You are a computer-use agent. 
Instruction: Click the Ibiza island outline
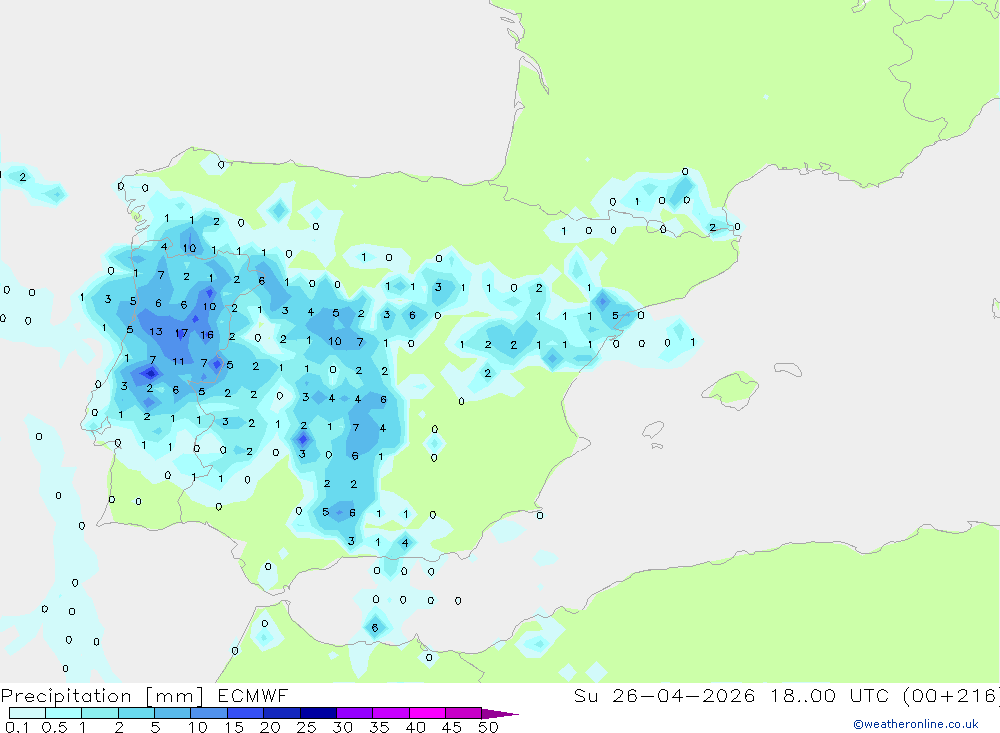(x=654, y=431)
